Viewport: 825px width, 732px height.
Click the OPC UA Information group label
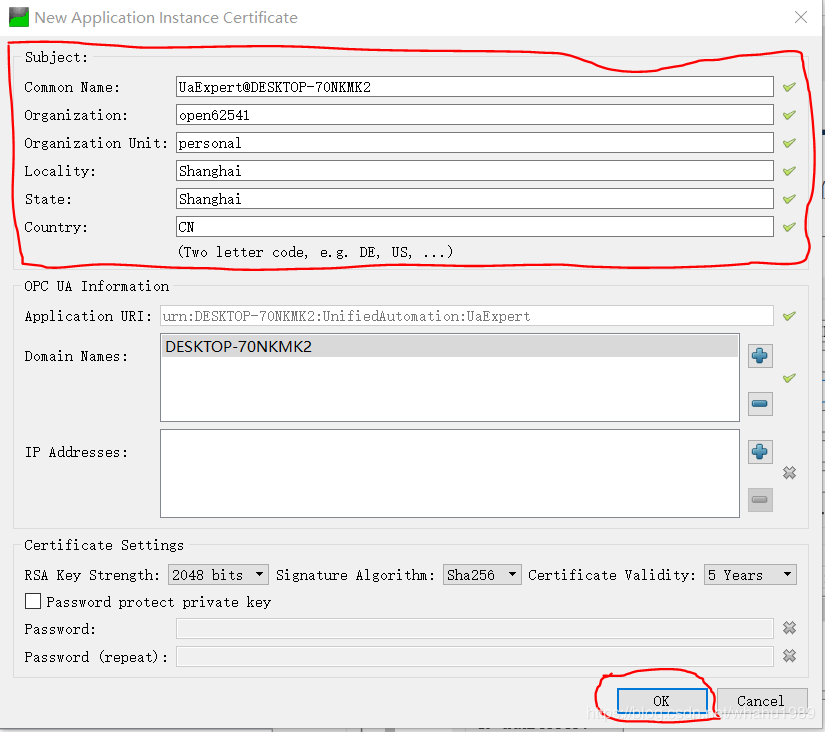coord(97,286)
